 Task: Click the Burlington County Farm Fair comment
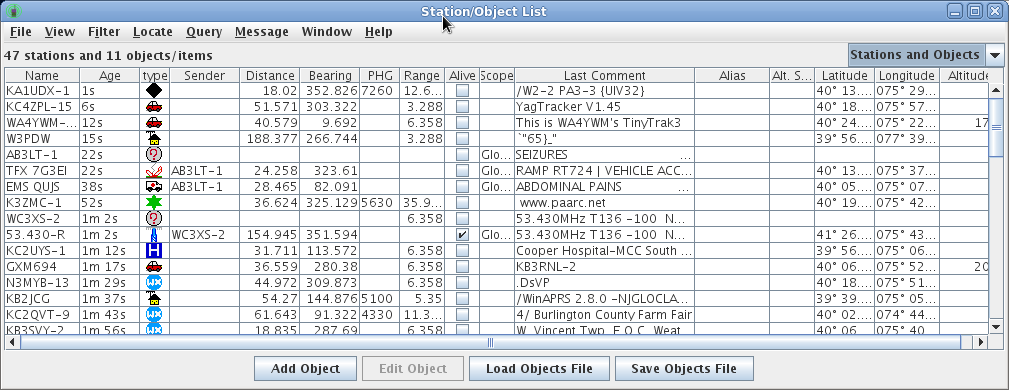click(x=604, y=315)
